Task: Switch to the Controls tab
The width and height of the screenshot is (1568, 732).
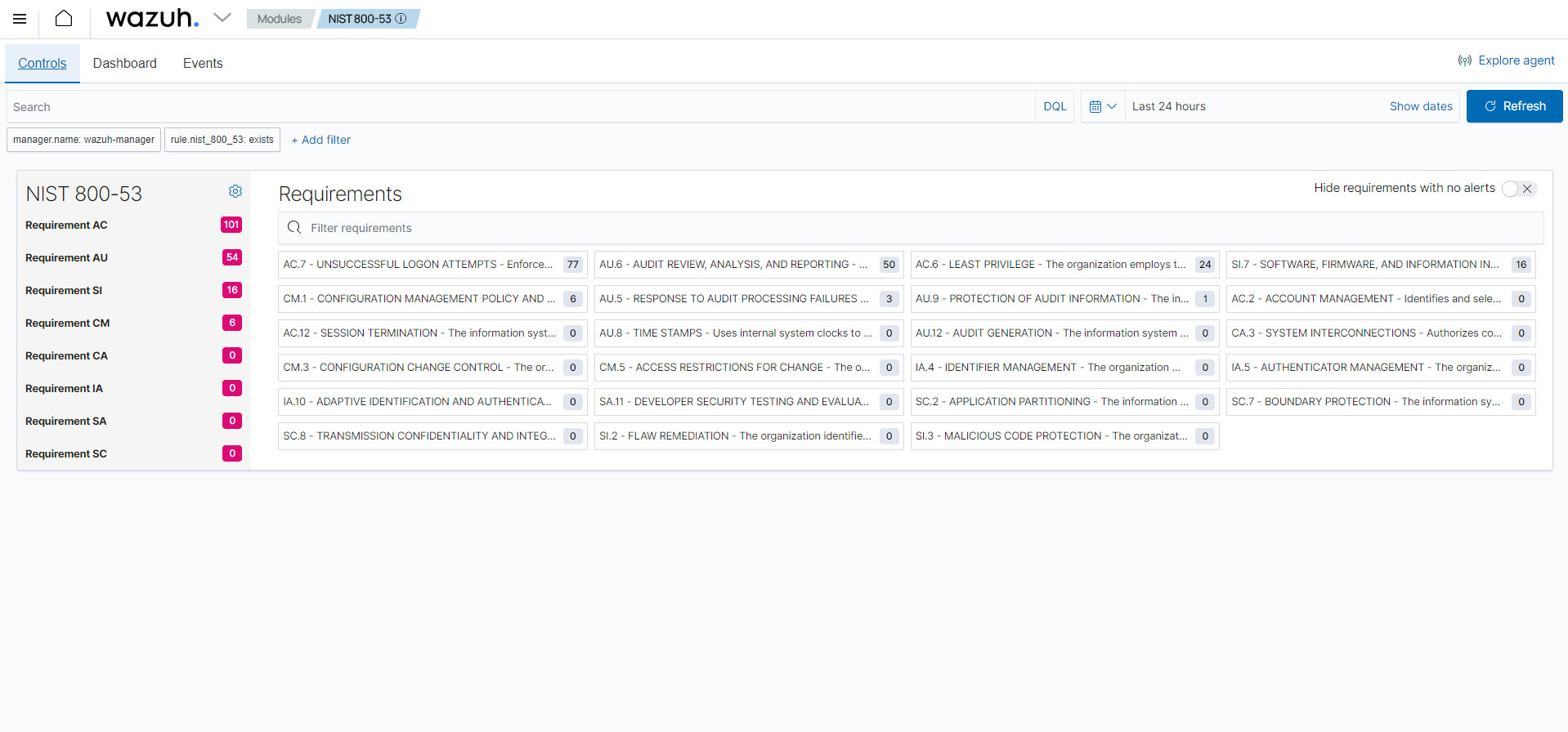Action: pyautogui.click(x=43, y=63)
